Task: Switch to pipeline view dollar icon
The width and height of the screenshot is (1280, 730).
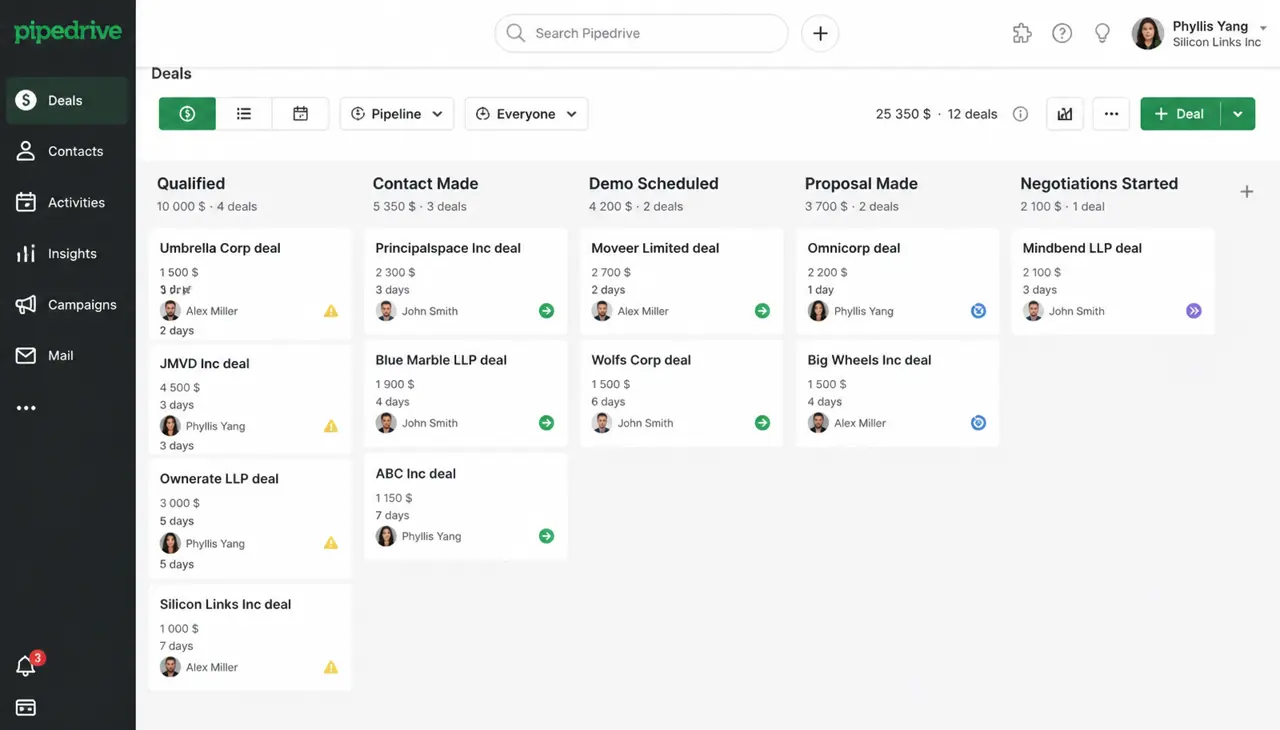Action: pos(187,114)
